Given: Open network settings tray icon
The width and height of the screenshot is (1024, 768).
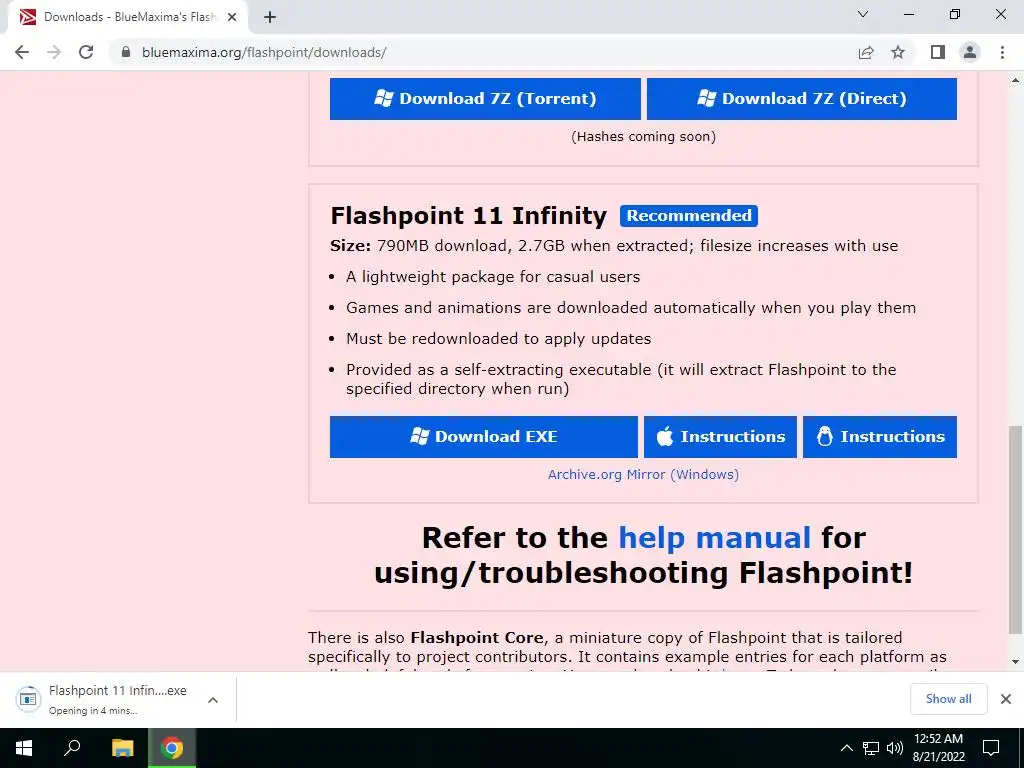Looking at the screenshot, I should (x=871, y=748).
